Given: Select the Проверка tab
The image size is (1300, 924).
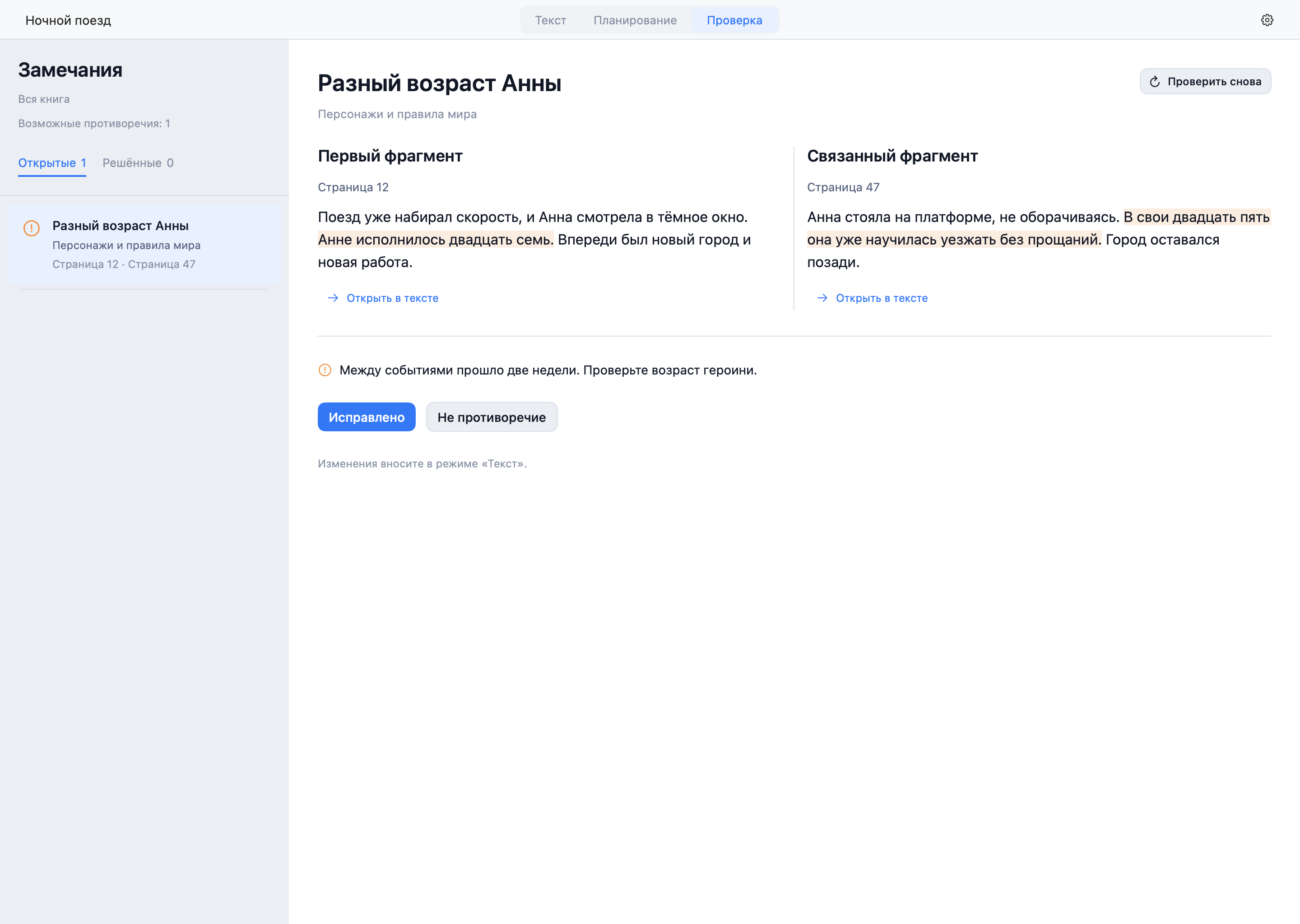Looking at the screenshot, I should point(734,20).
